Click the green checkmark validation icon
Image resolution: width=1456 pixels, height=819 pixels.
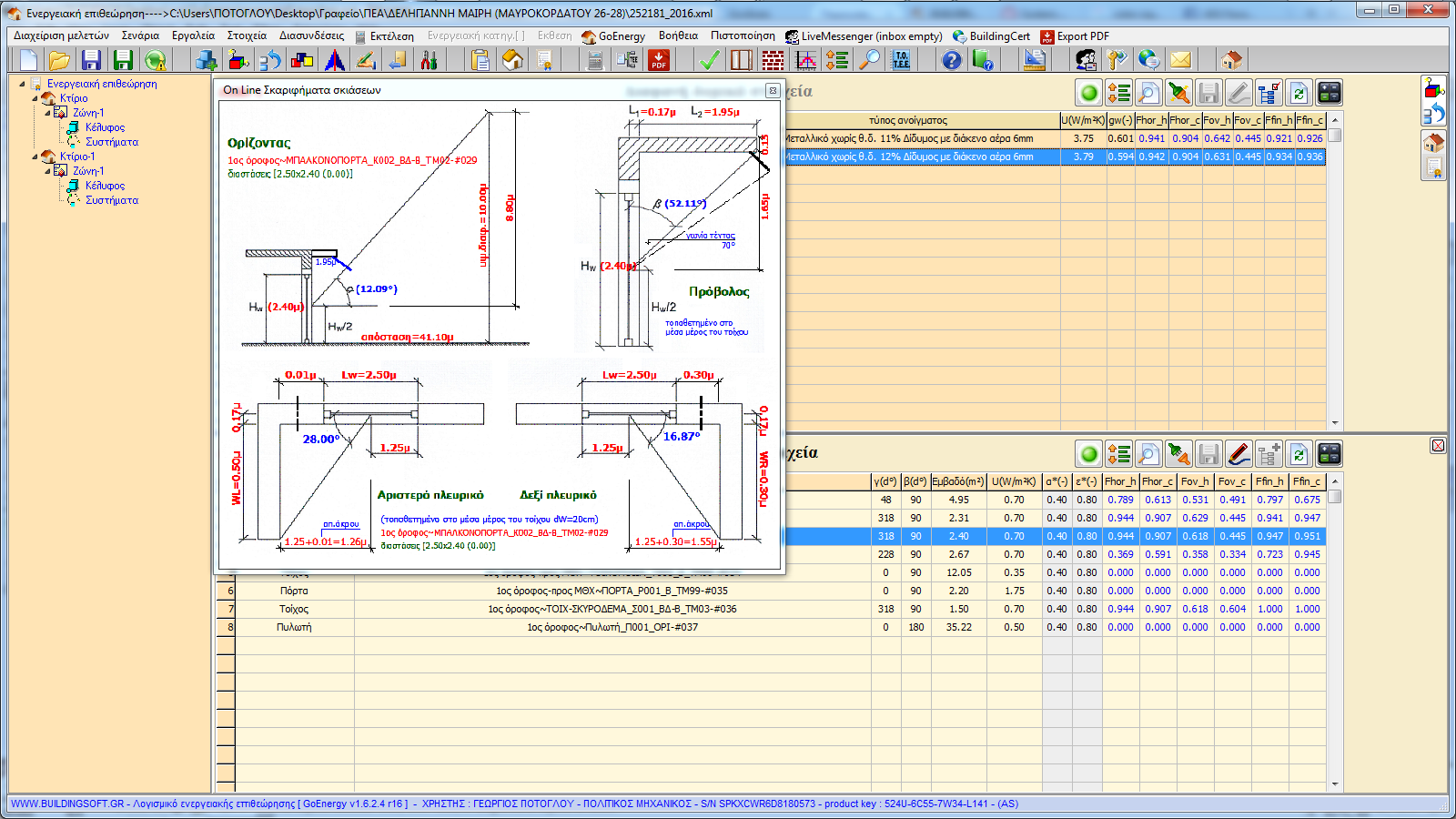coord(709,60)
